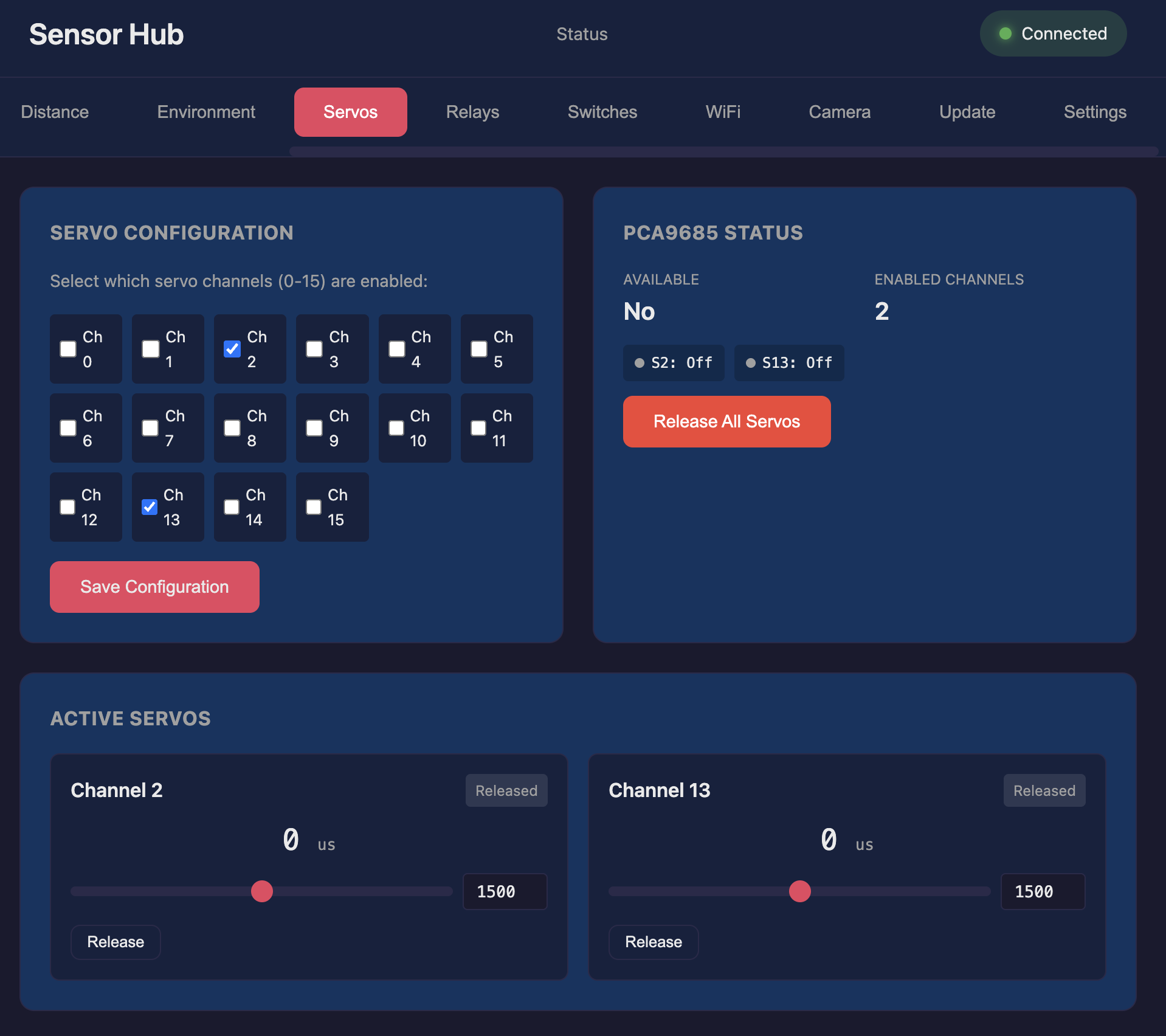The height and width of the screenshot is (1036, 1166).
Task: Click the Channel 2 pulse slider handle
Action: coord(262,891)
